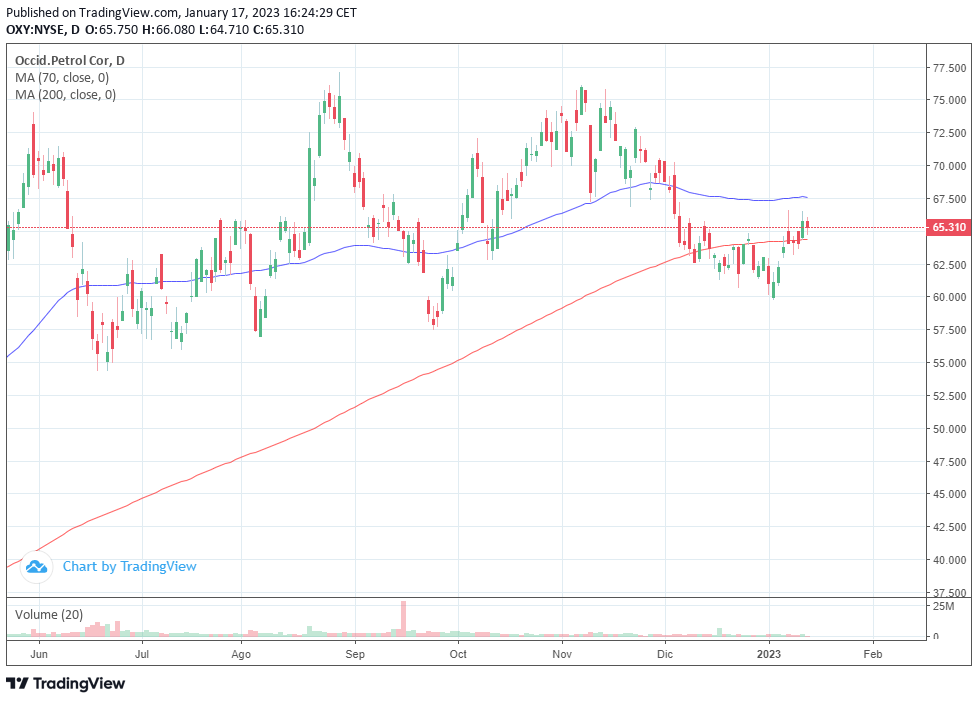This screenshot has height=702, width=978.
Task: Click the 40.000 price axis label
Action: click(949, 560)
